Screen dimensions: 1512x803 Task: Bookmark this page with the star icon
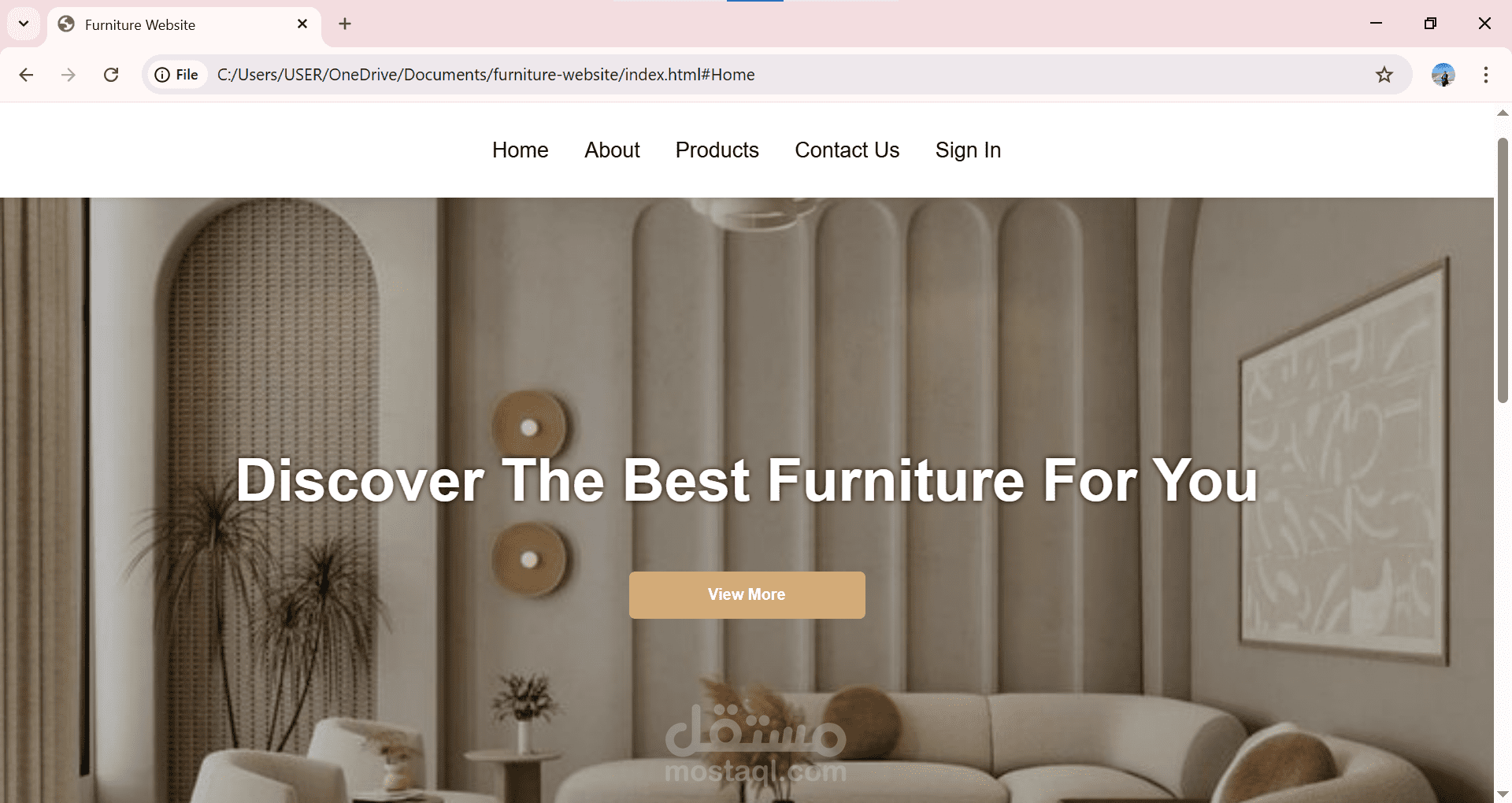(1384, 75)
